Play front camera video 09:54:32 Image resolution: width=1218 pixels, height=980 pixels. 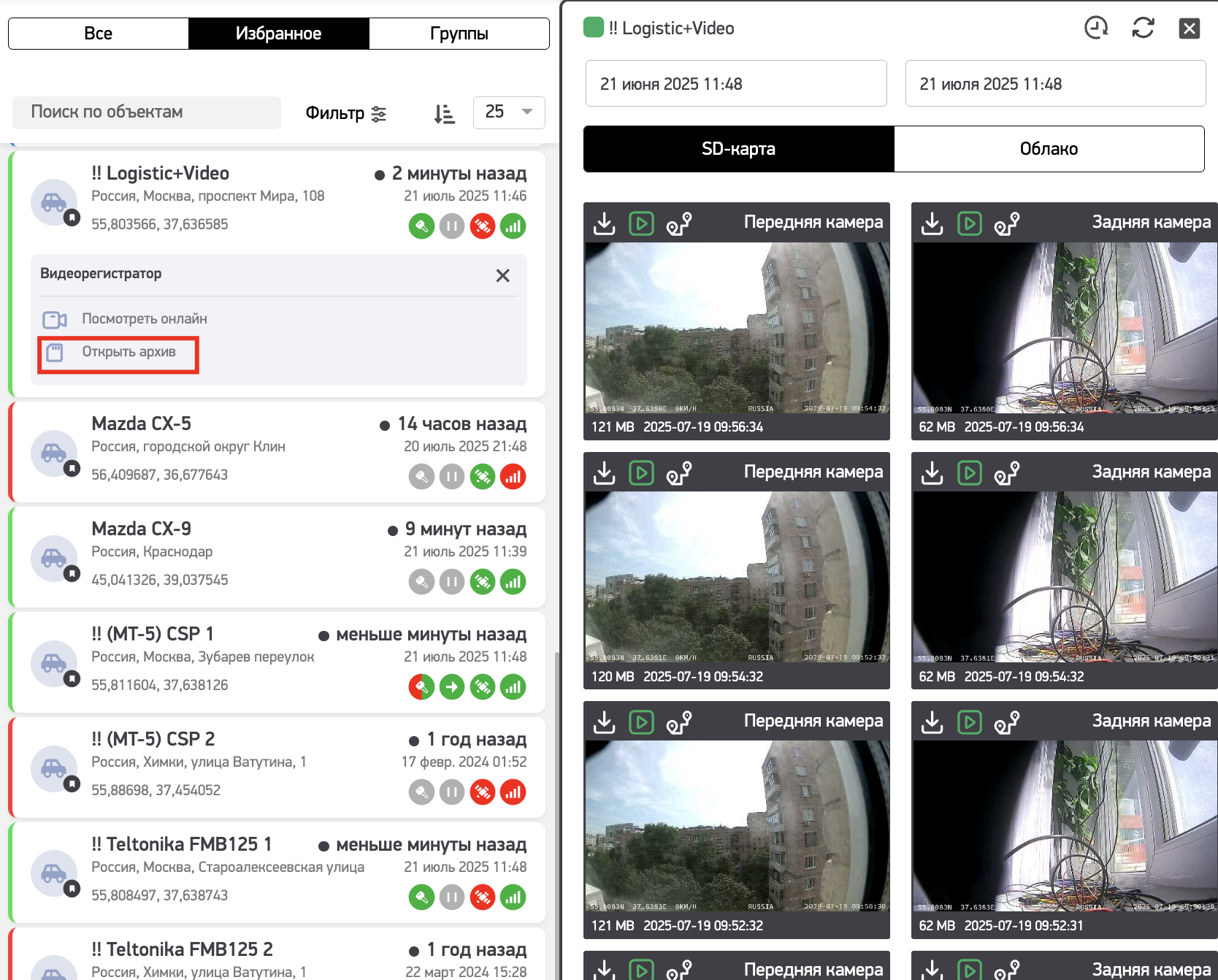point(642,473)
